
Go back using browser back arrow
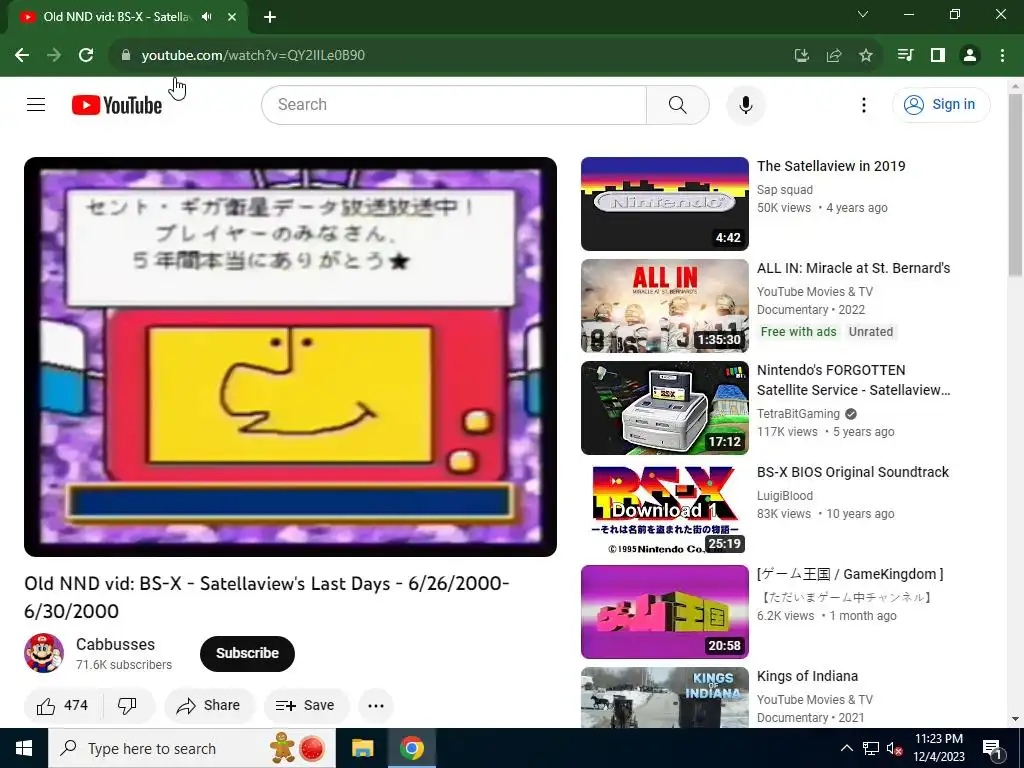(x=22, y=55)
